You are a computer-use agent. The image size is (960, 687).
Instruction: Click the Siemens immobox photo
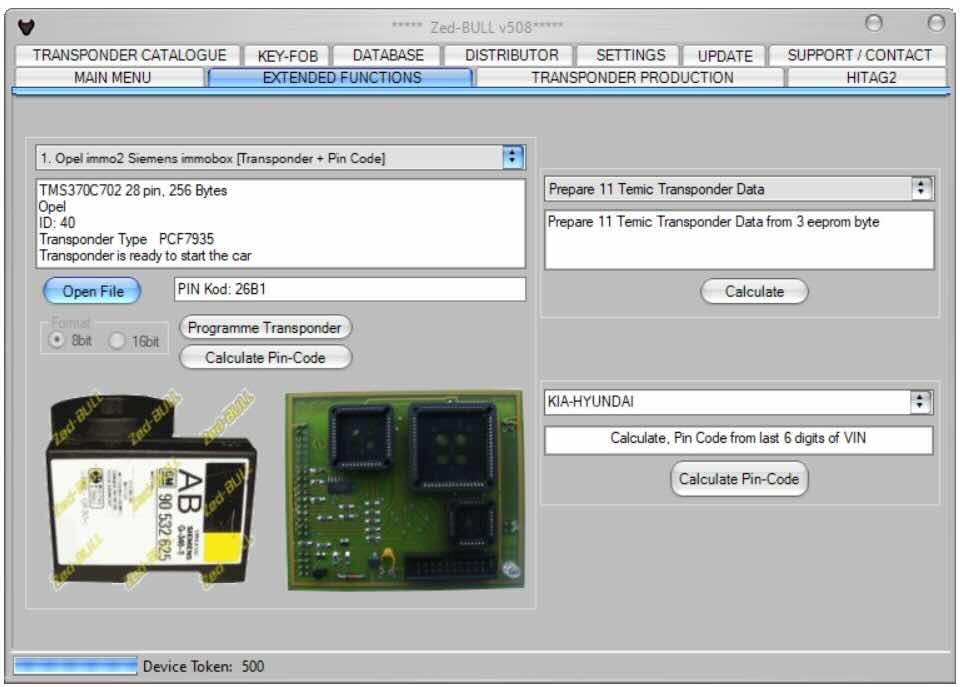click(153, 492)
